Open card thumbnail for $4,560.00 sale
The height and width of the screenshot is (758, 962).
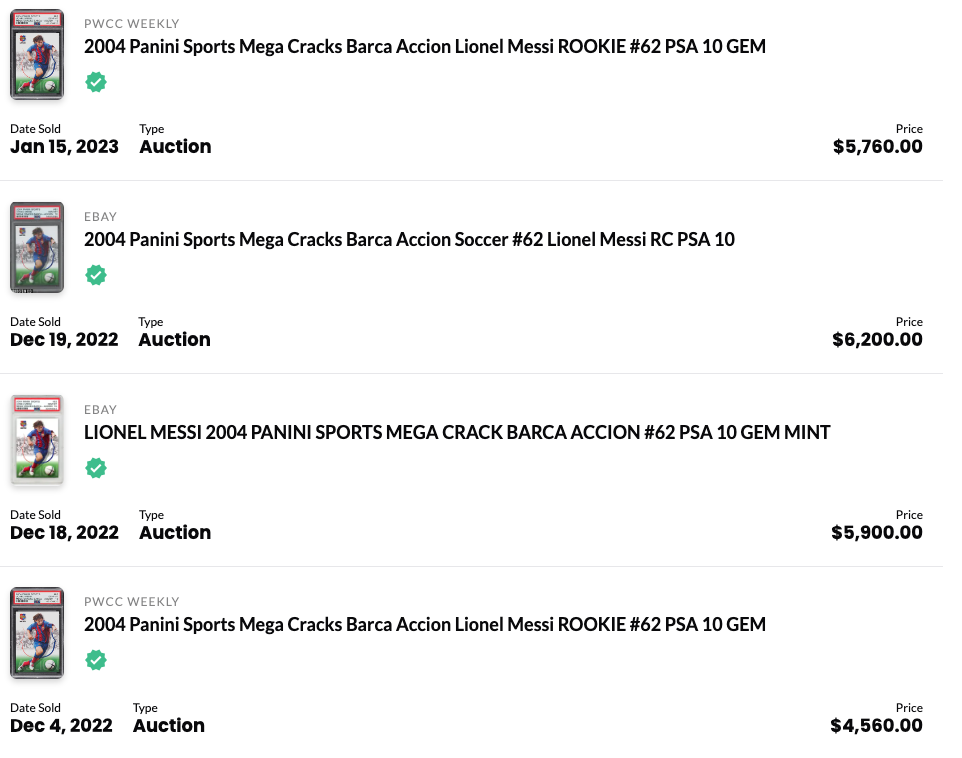(x=37, y=633)
